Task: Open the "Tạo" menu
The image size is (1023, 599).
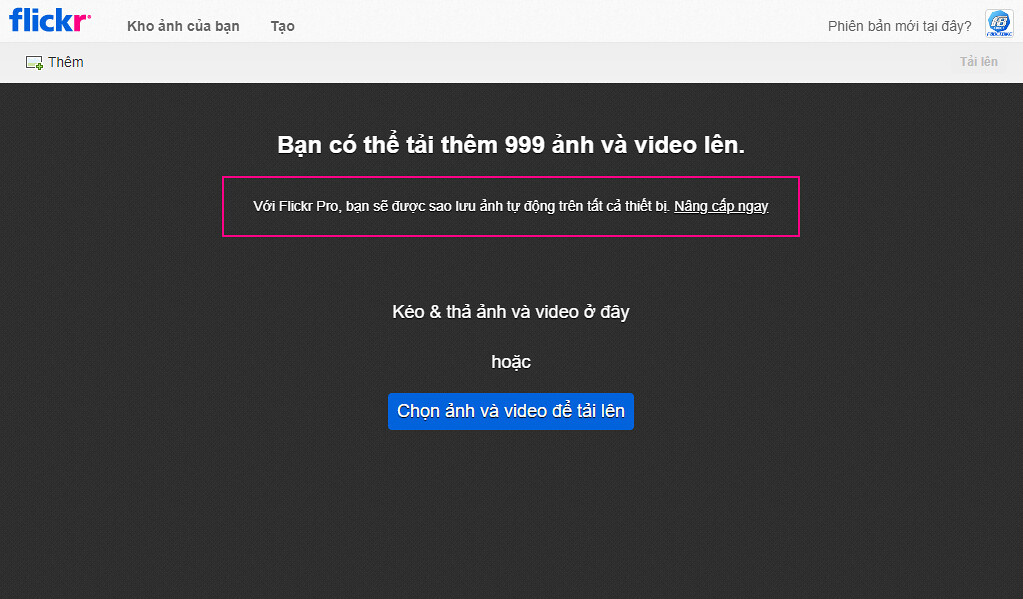Action: 282,26
